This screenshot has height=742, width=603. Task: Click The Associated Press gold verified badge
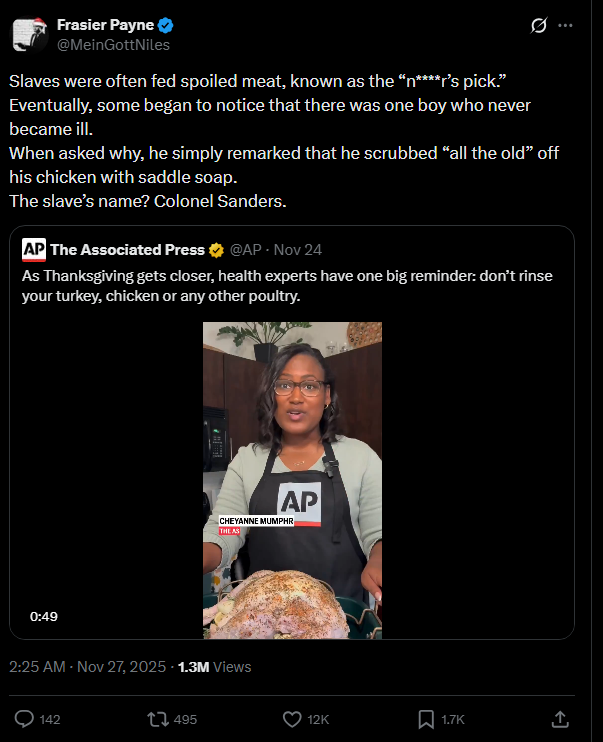click(x=216, y=250)
